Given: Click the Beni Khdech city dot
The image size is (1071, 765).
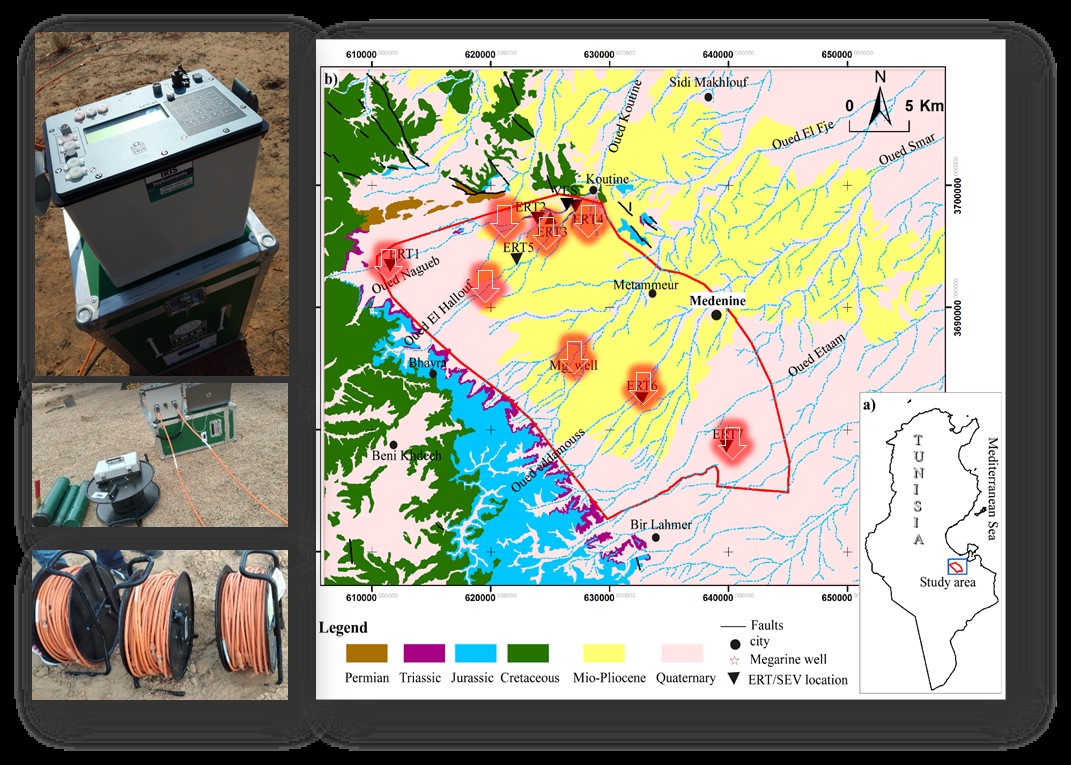Looking at the screenshot, I should [x=394, y=444].
